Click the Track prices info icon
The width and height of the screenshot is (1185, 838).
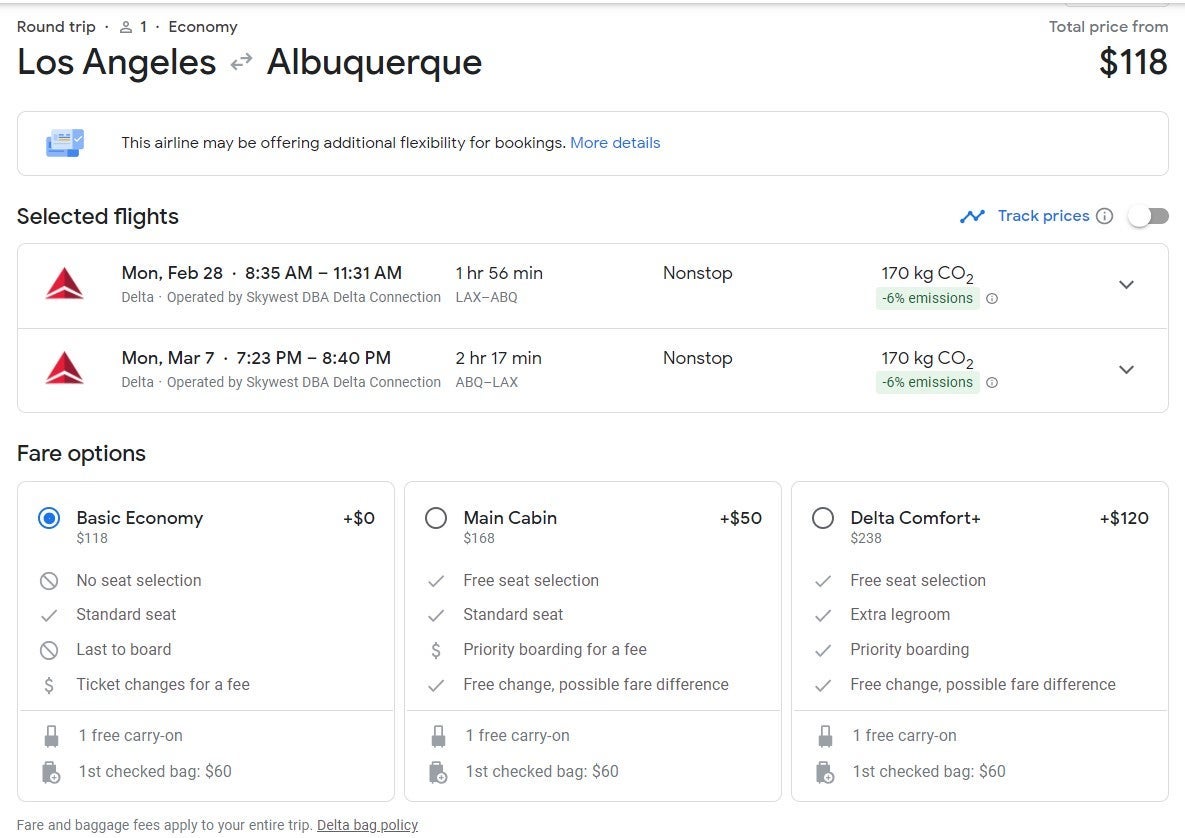click(x=1104, y=216)
